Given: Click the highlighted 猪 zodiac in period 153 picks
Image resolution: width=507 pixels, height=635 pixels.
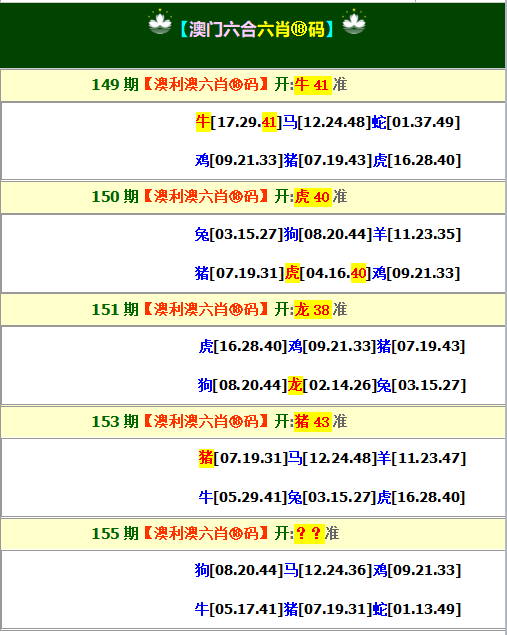Looking at the screenshot, I should coord(206,458).
